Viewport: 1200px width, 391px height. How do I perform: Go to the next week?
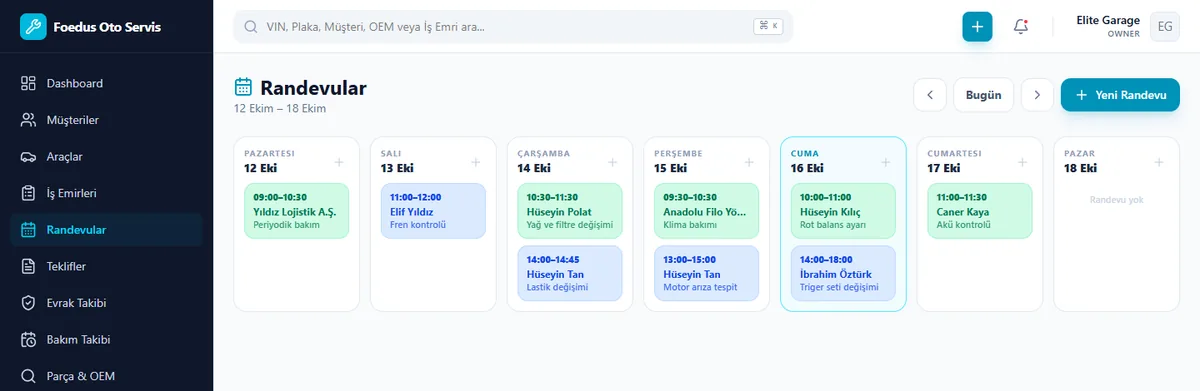coord(1037,95)
